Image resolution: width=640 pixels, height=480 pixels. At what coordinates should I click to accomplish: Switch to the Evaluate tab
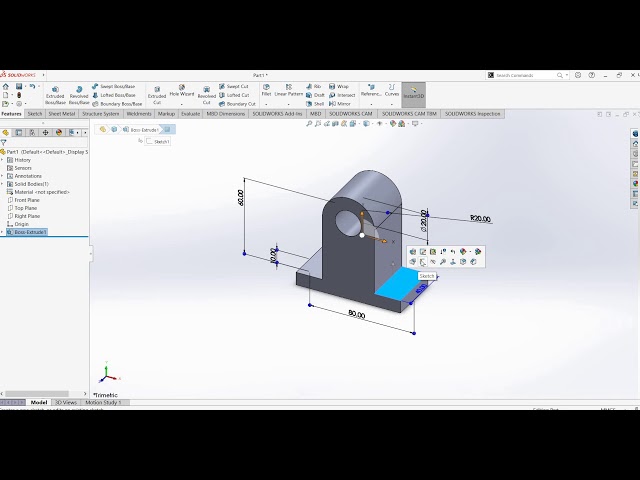coord(191,114)
